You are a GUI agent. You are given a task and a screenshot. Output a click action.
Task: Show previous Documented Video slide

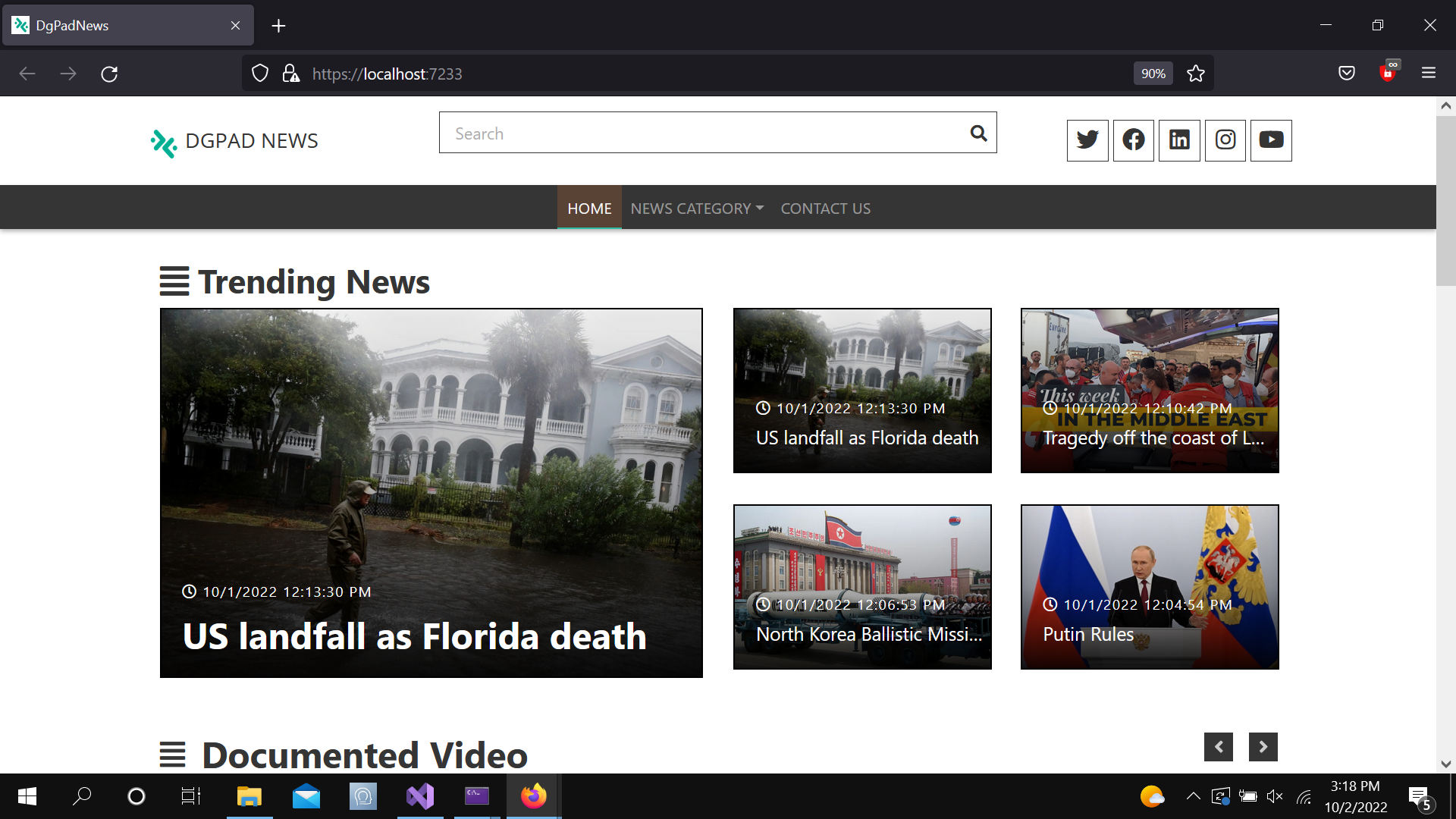pos(1219,747)
